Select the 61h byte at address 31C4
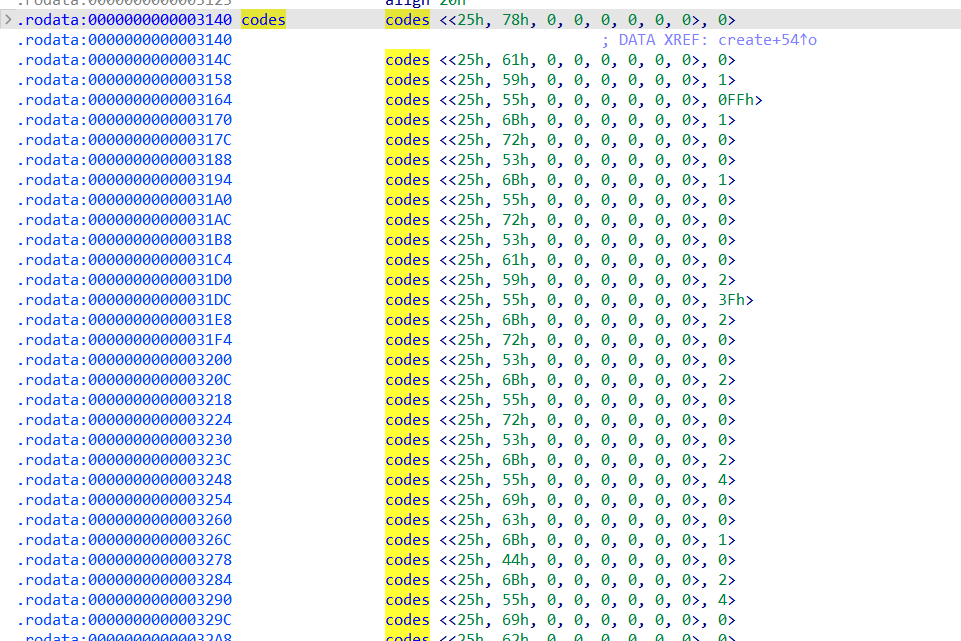Image resolution: width=961 pixels, height=641 pixels. 515,260
